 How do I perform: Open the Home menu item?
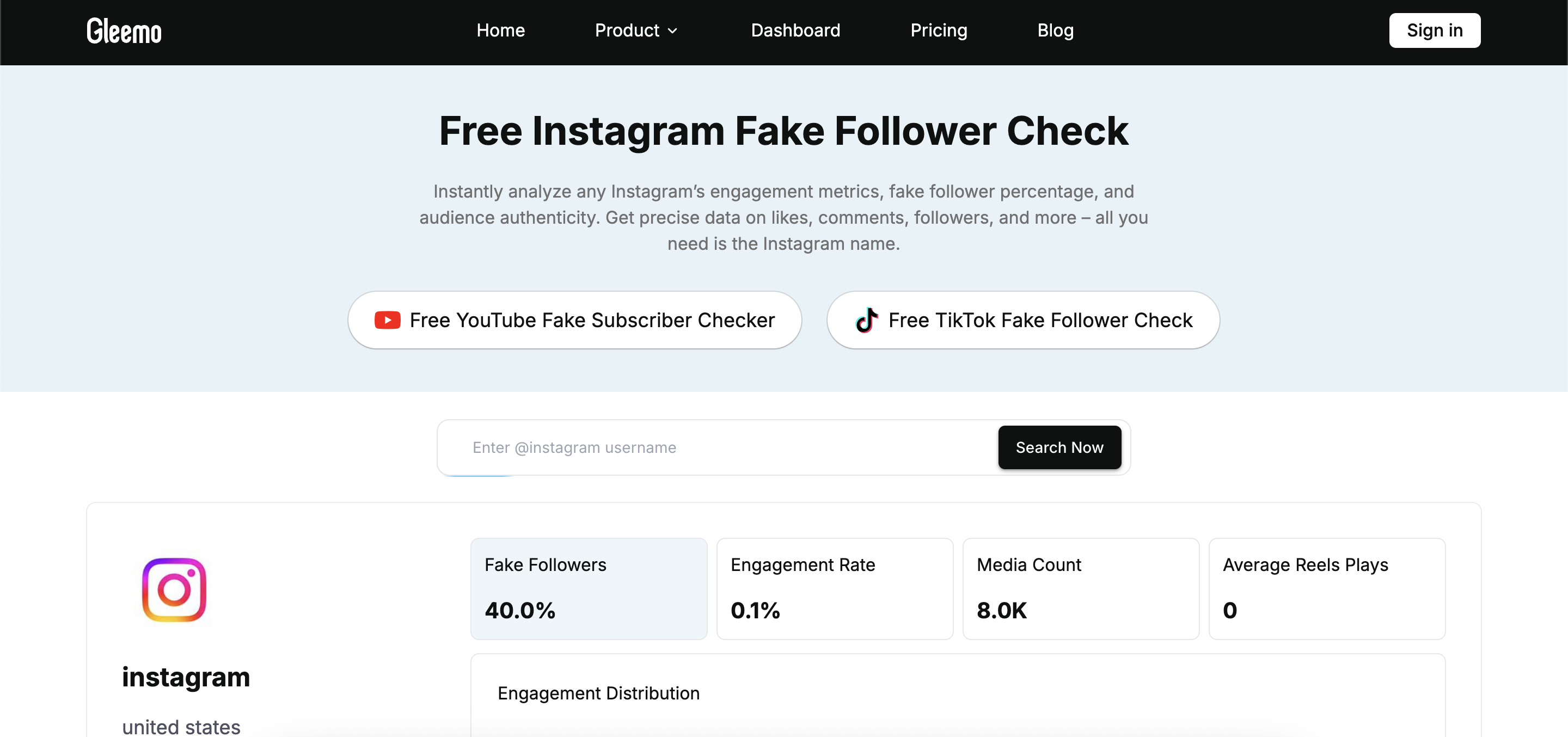pos(500,30)
